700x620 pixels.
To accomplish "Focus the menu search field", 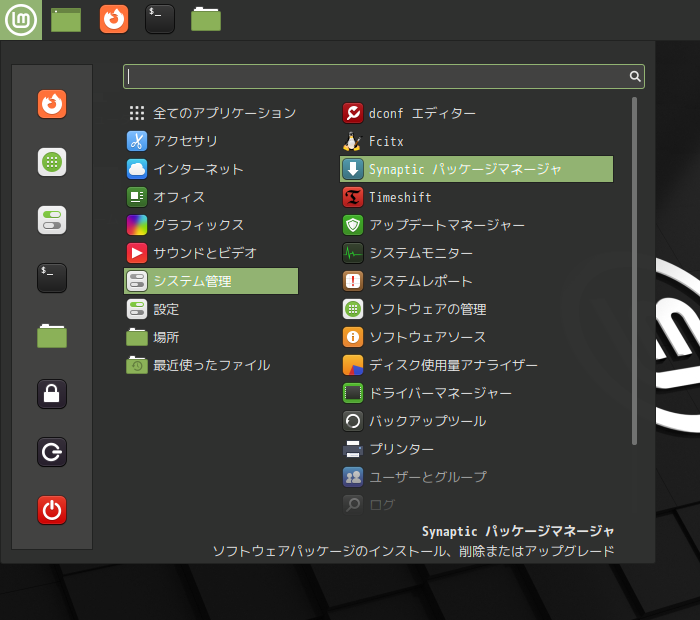I will point(383,76).
